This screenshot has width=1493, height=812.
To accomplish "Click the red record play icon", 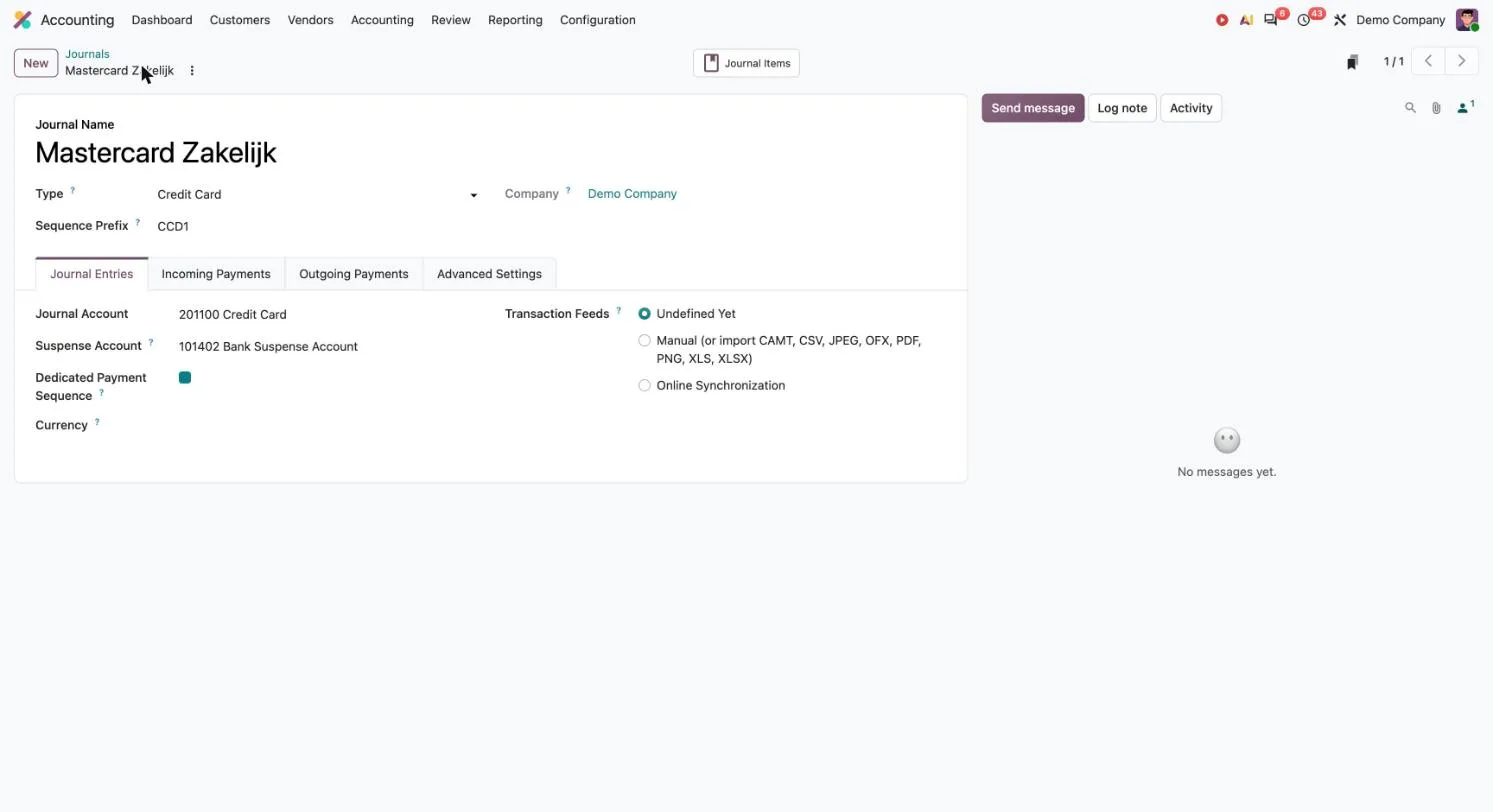I will tap(1222, 20).
